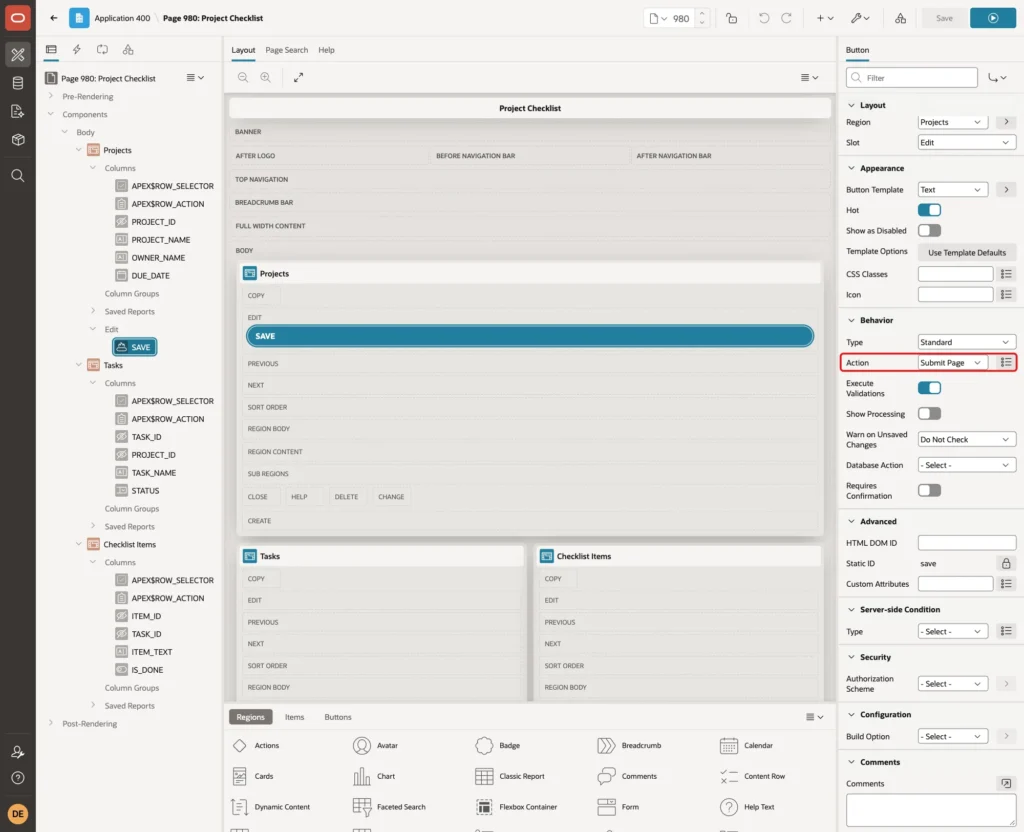The height and width of the screenshot is (832, 1024).
Task: Open CSS Classes picker list button
Action: (1006, 274)
